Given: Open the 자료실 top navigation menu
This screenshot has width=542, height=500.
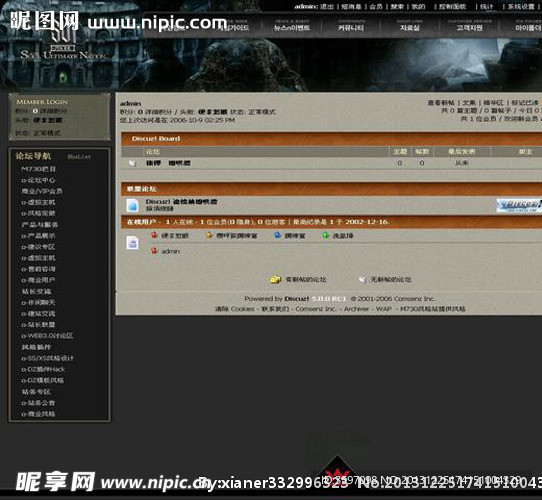Looking at the screenshot, I should pyautogui.click(x=410, y=27).
